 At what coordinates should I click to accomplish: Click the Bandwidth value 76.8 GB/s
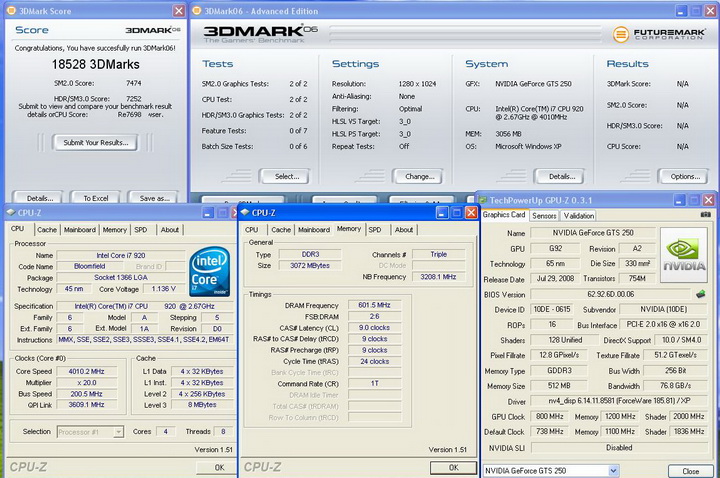tap(675, 386)
